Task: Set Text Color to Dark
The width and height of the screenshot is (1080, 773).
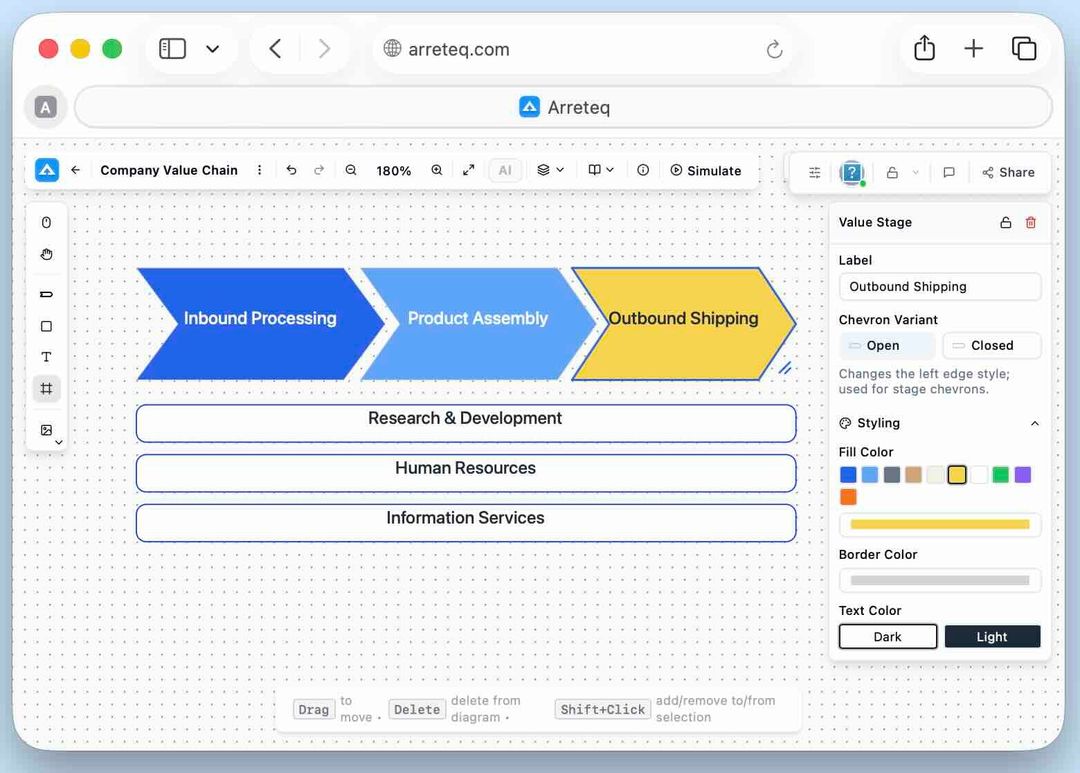Action: 887,636
